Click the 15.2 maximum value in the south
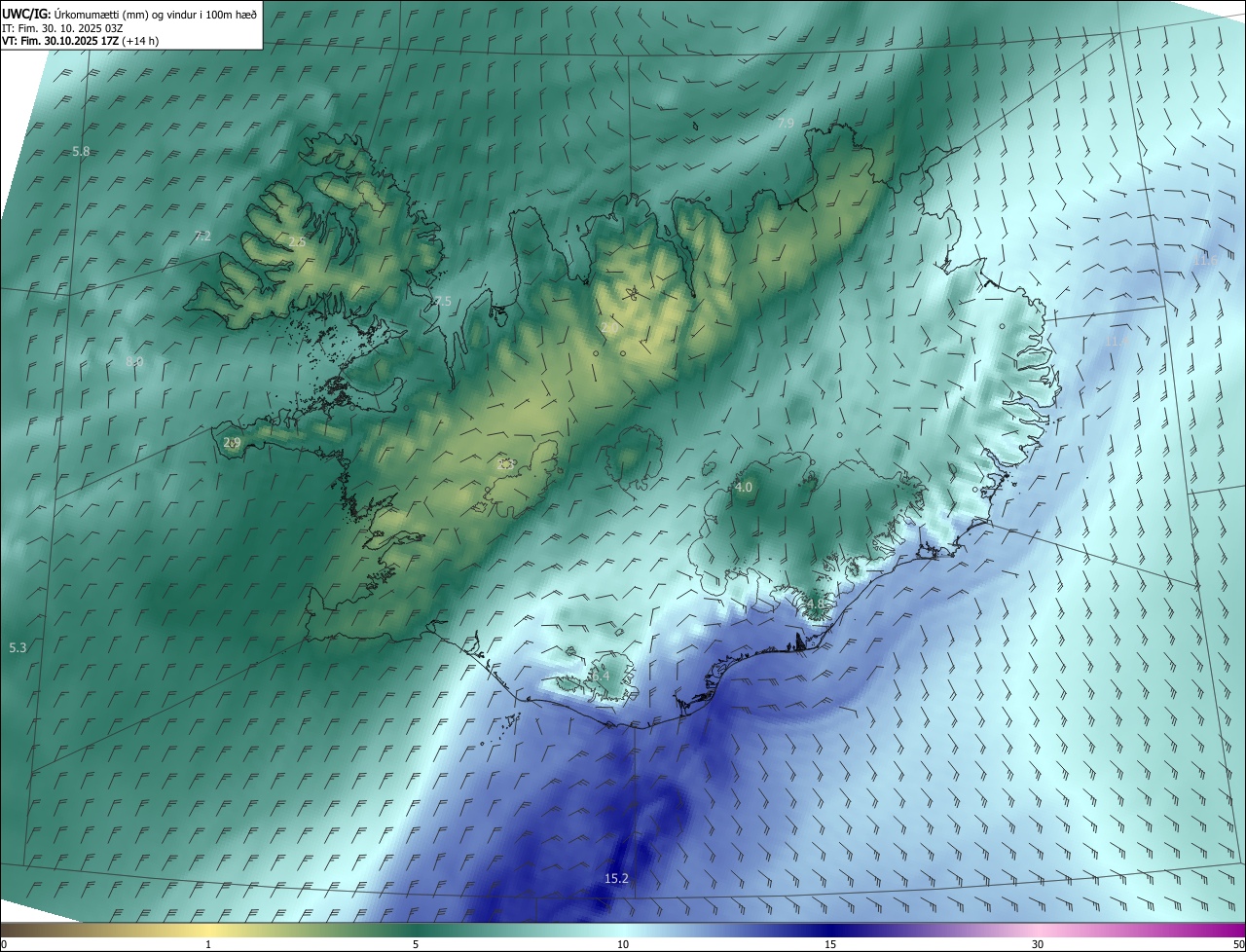This screenshot has height=952, width=1246. click(617, 879)
